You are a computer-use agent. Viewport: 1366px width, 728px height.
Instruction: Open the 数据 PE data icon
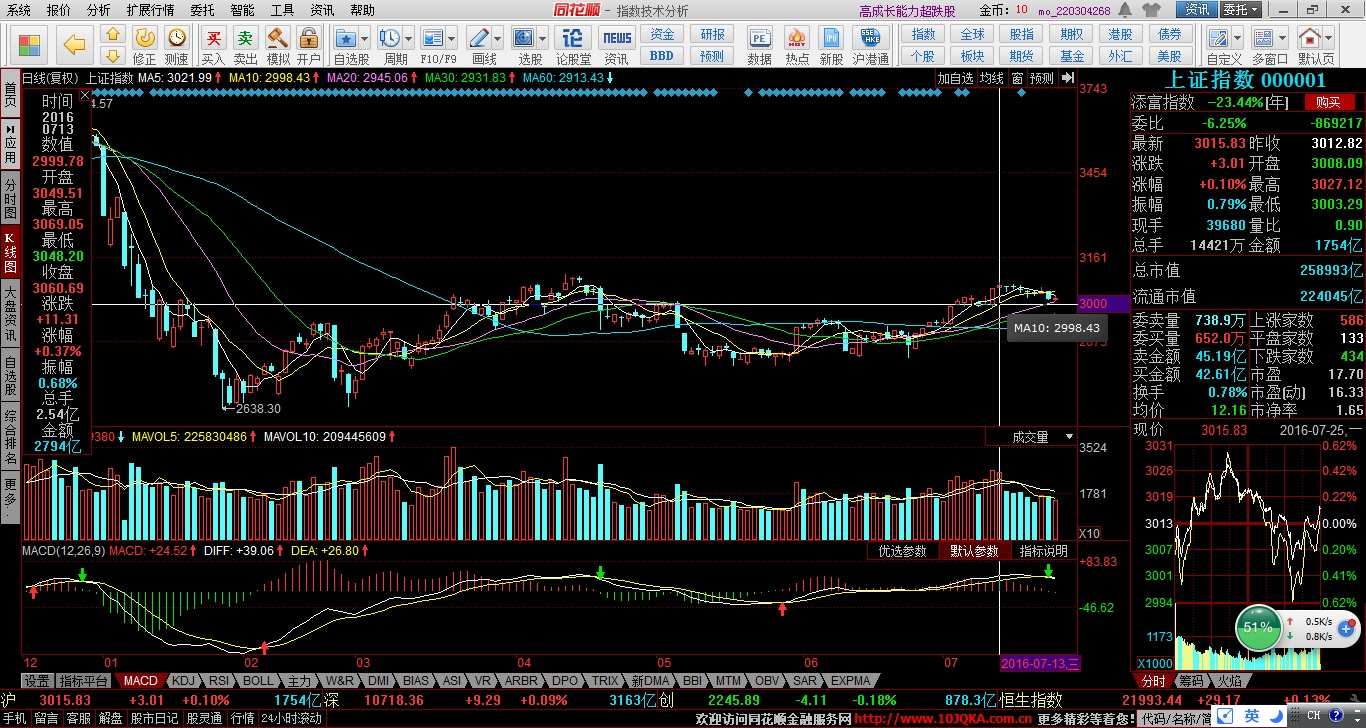pos(759,39)
